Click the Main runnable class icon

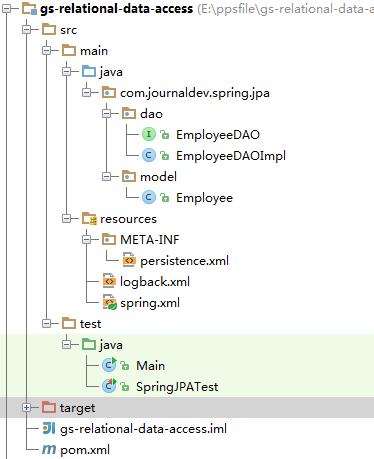(109, 365)
